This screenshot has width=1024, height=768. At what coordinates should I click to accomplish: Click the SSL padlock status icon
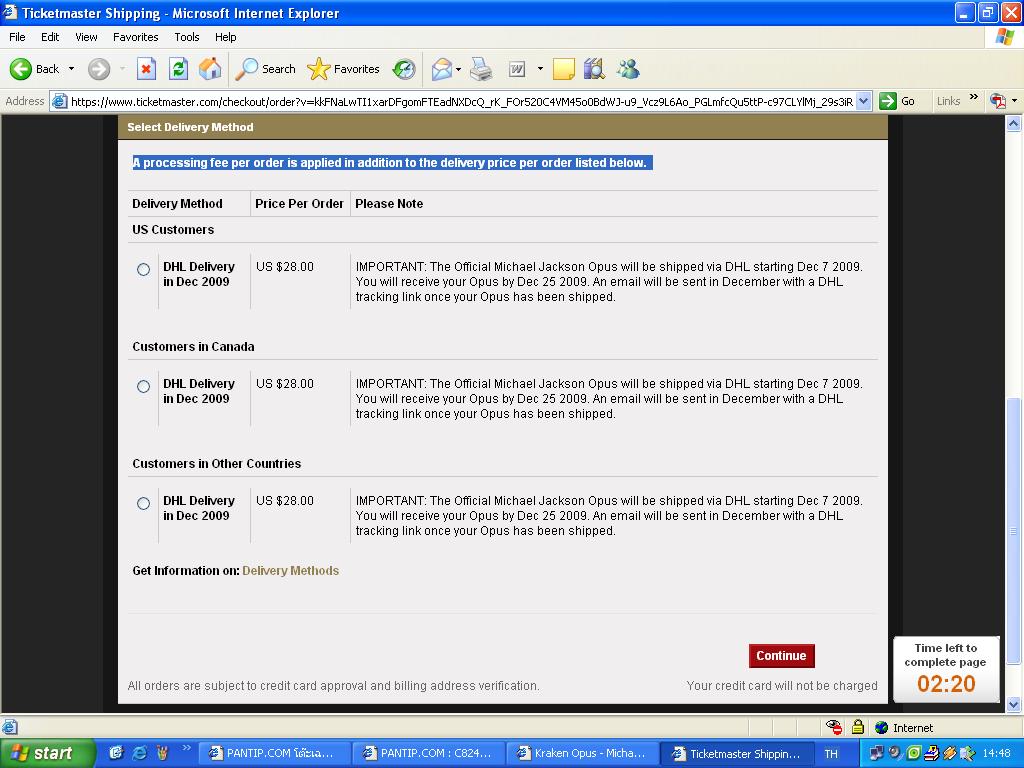pyautogui.click(x=858, y=727)
